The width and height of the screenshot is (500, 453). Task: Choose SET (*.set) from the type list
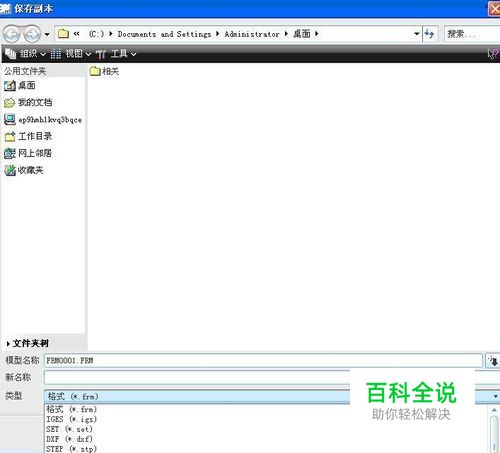[69, 429]
